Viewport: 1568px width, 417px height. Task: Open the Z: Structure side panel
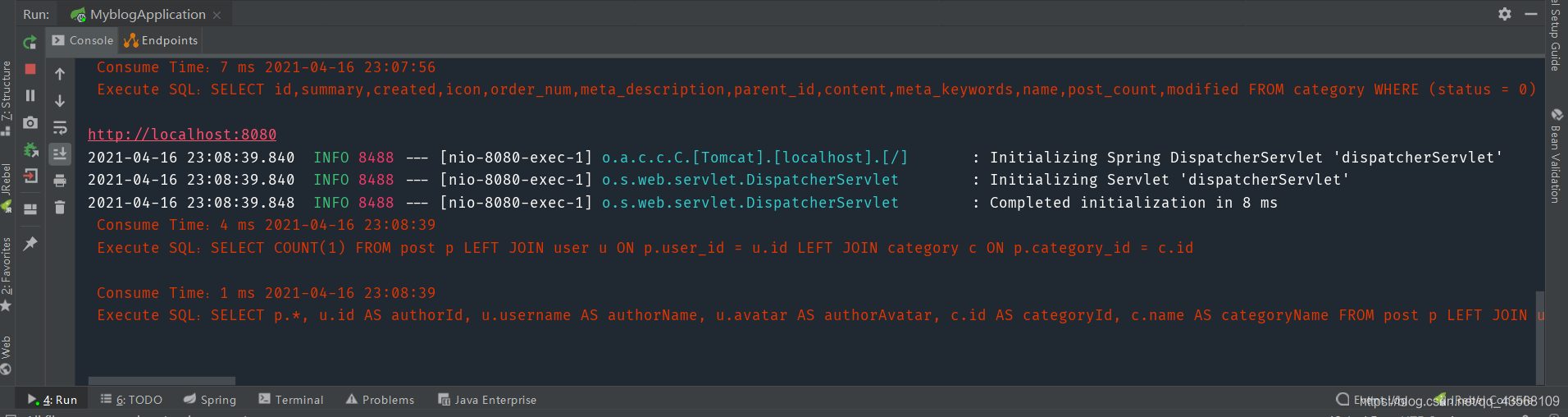click(x=7, y=98)
